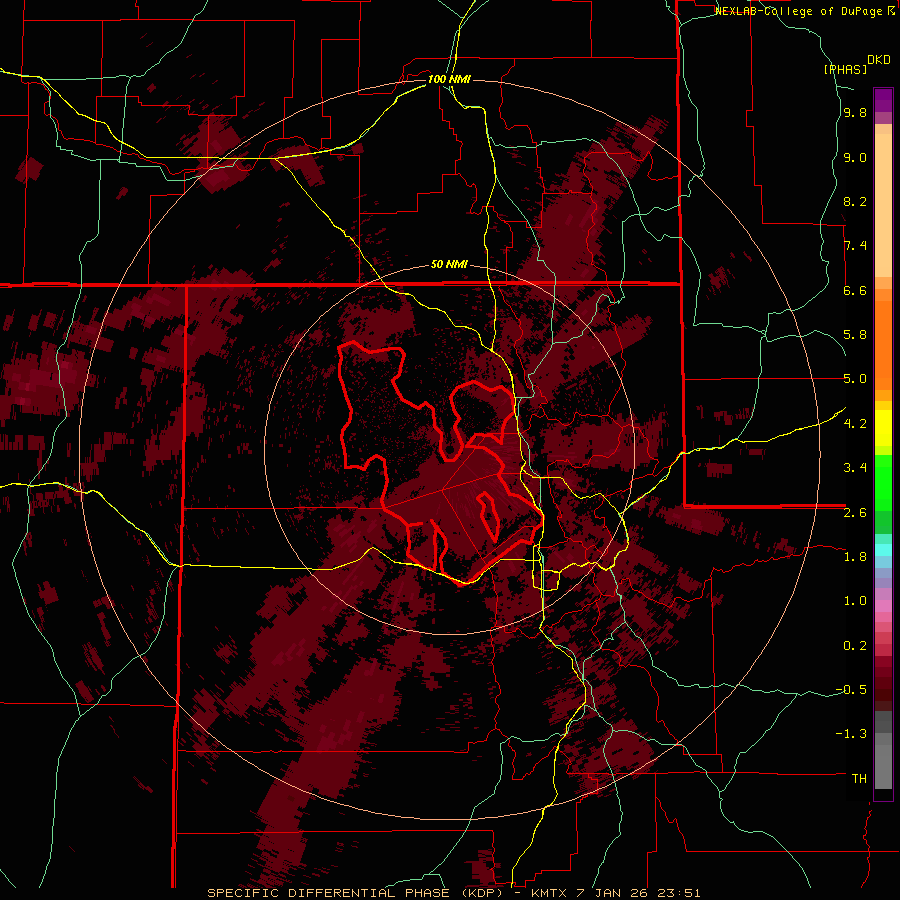Viewport: 900px width, 900px height.
Task: Select the 1.8 value on the color scale
Action: (855, 557)
